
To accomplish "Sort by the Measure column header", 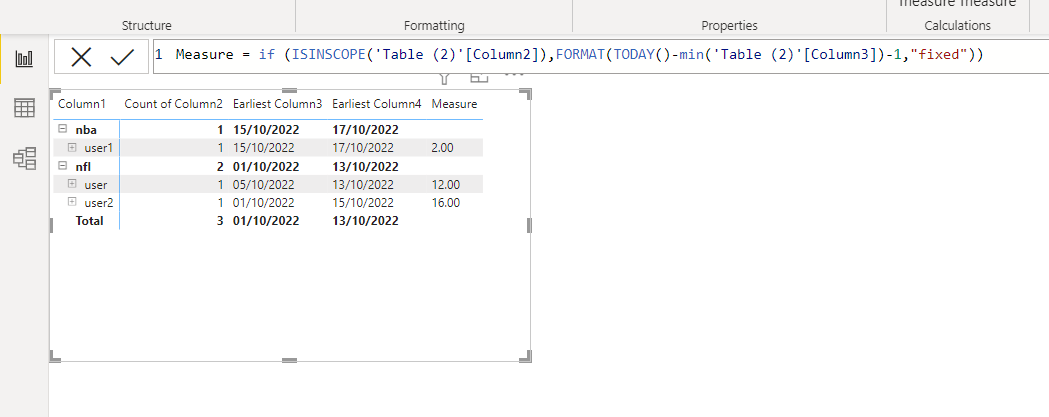I will pos(454,104).
